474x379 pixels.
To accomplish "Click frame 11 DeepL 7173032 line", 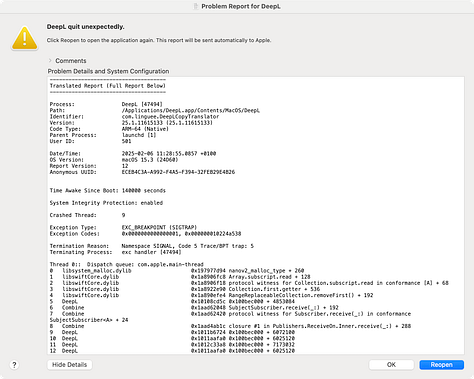I will point(172,345).
